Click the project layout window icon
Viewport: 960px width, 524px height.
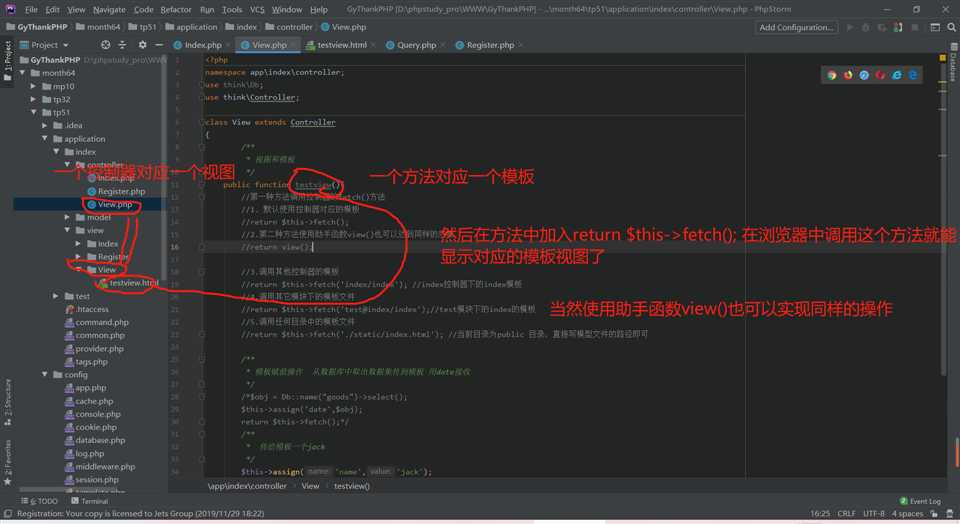coord(935,28)
